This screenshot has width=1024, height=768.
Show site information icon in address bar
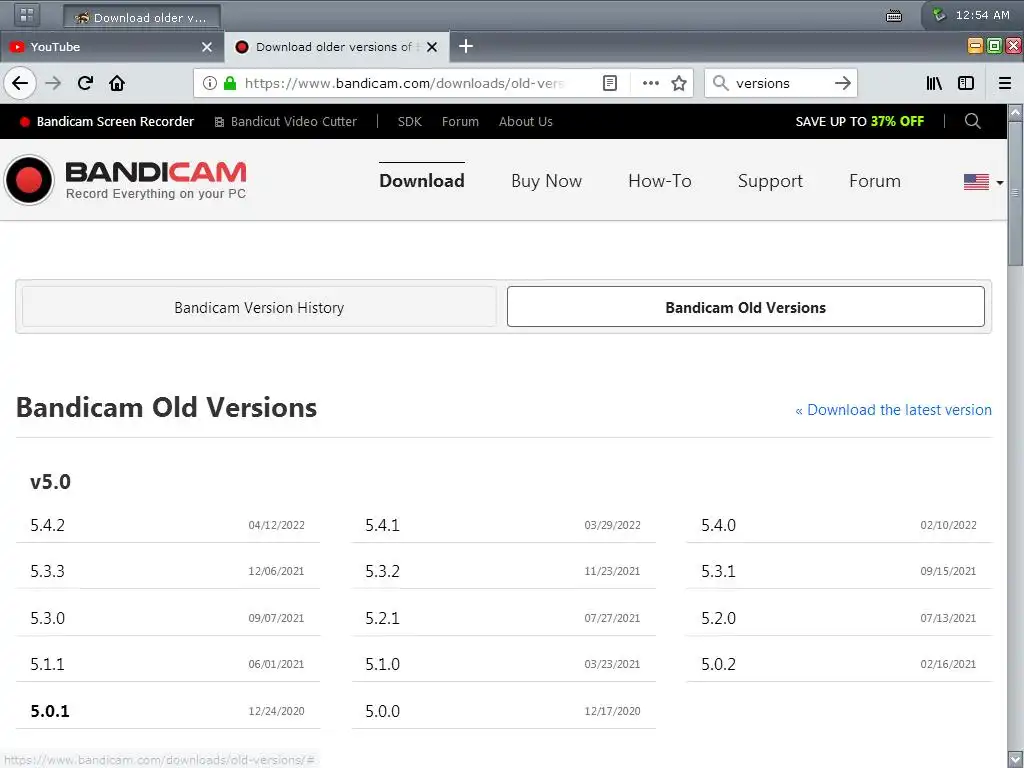click(210, 84)
